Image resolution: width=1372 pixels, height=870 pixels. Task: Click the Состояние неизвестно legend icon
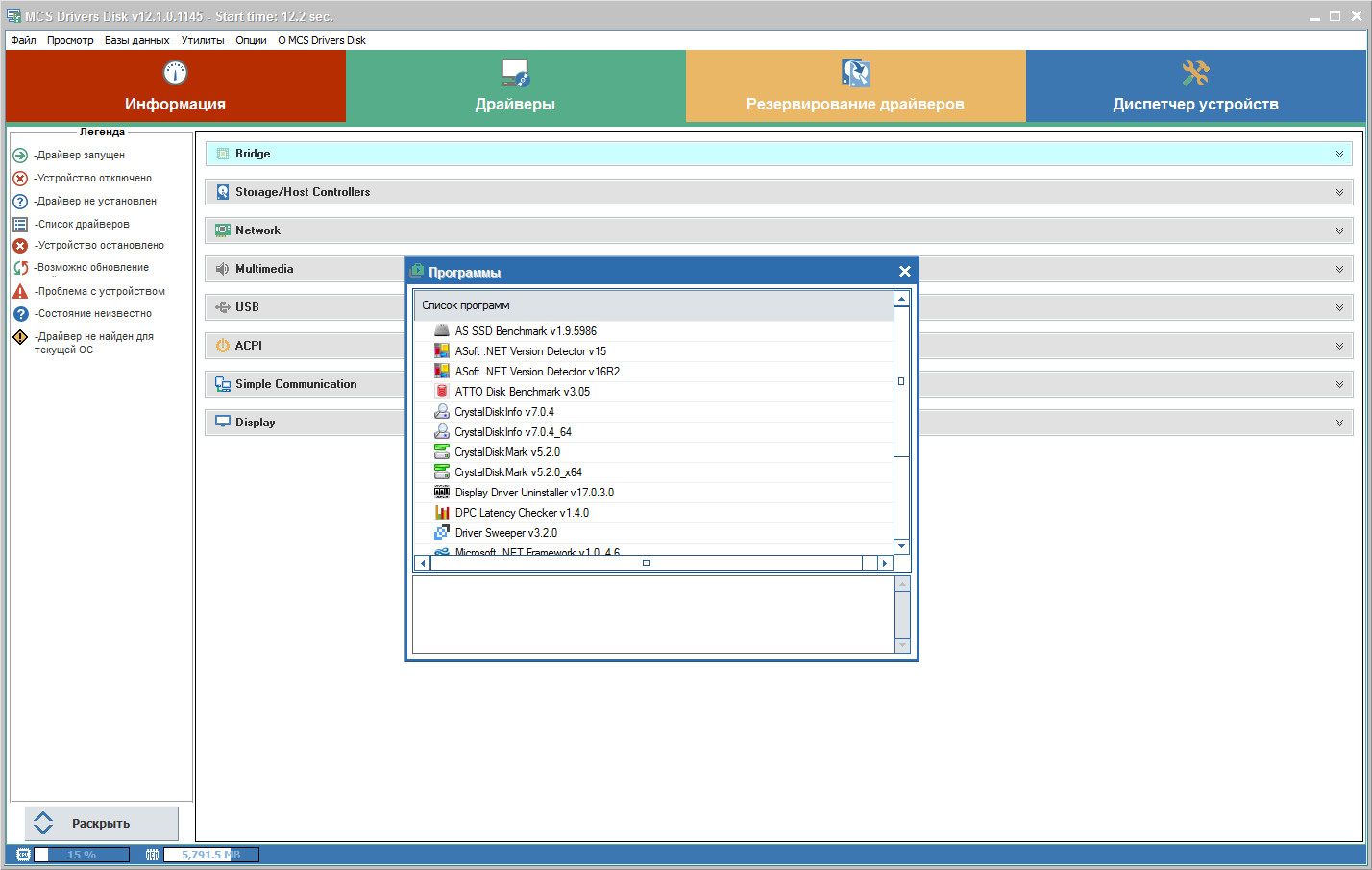20,314
